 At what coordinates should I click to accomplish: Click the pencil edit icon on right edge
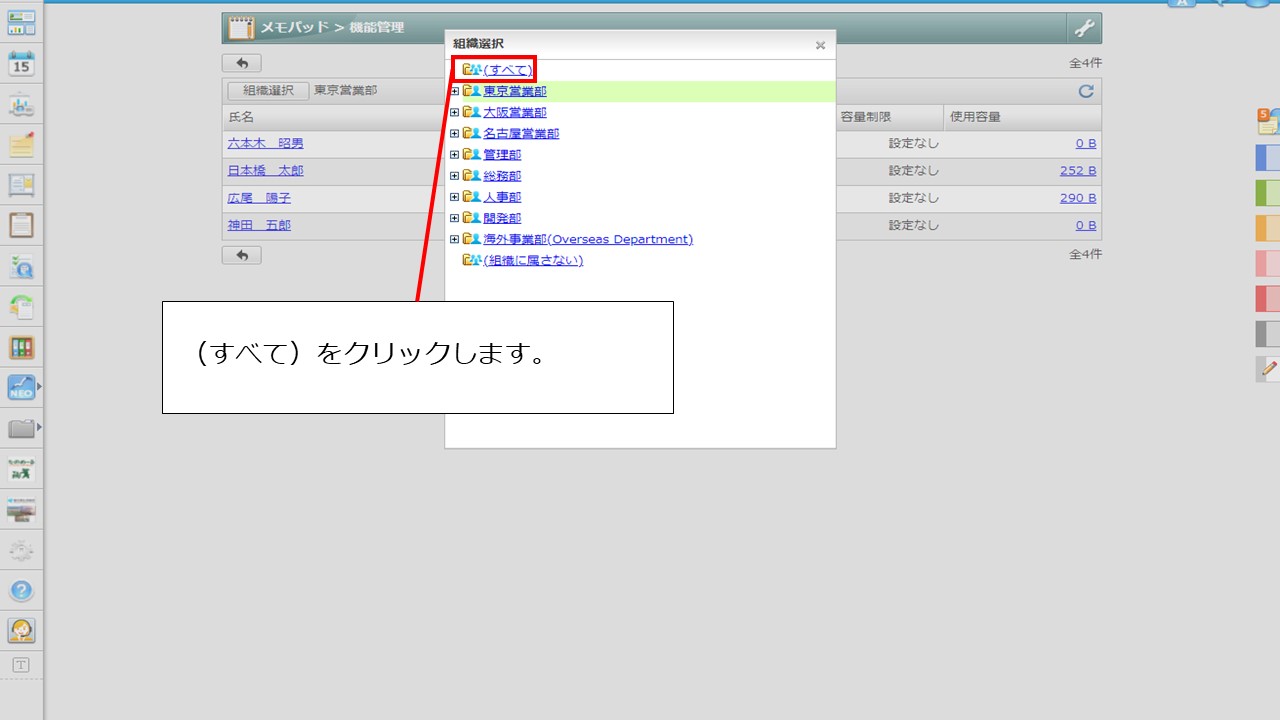tap(1268, 368)
